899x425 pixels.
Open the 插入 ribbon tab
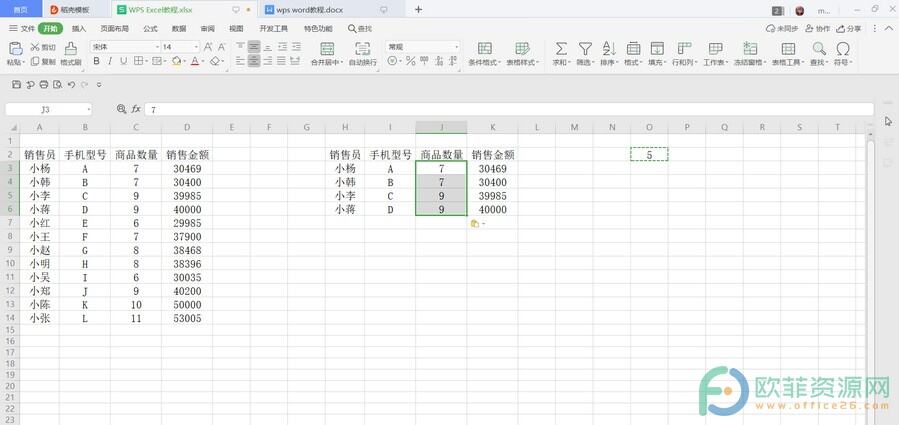pos(79,29)
